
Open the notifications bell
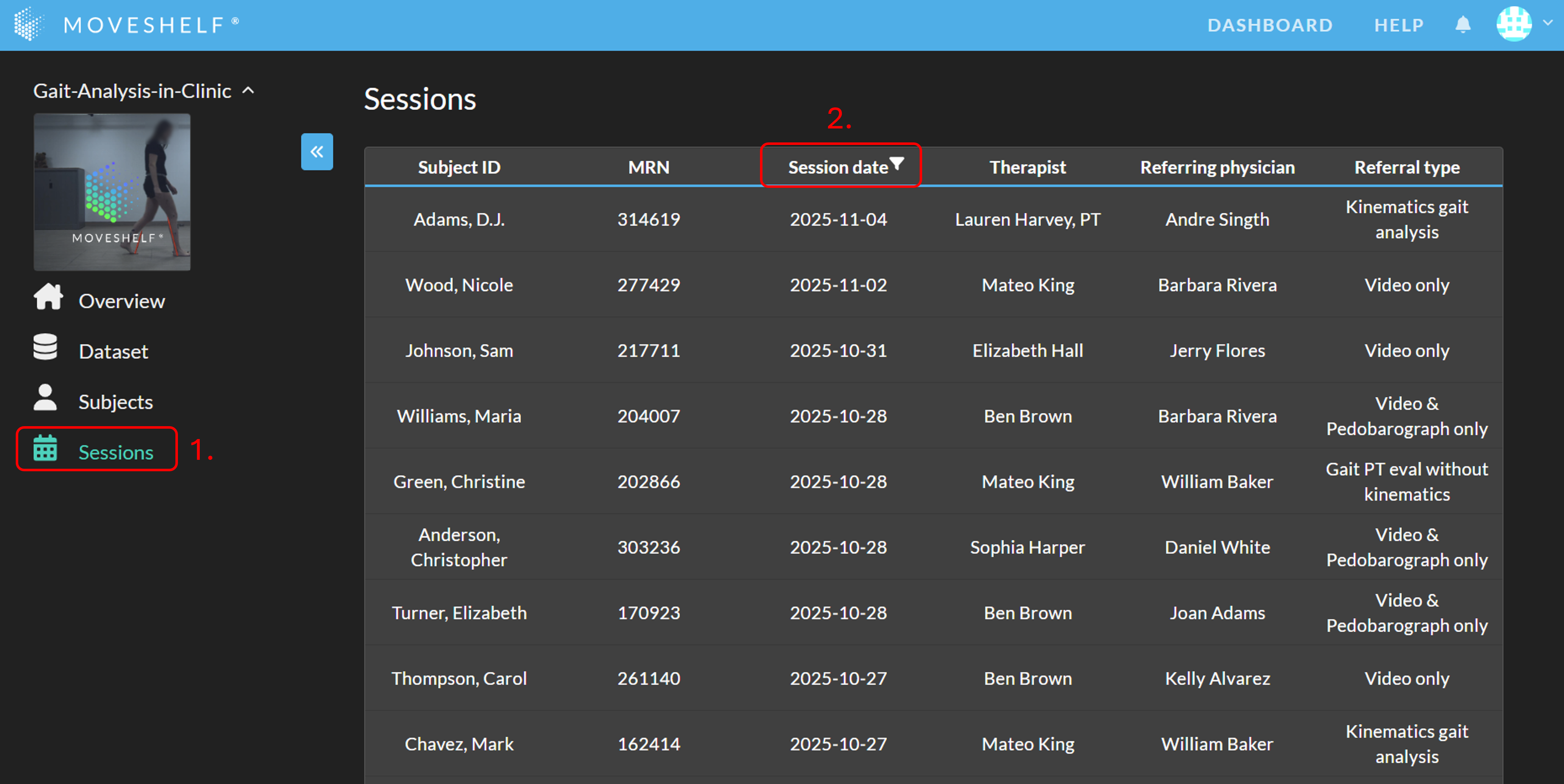(x=1463, y=25)
